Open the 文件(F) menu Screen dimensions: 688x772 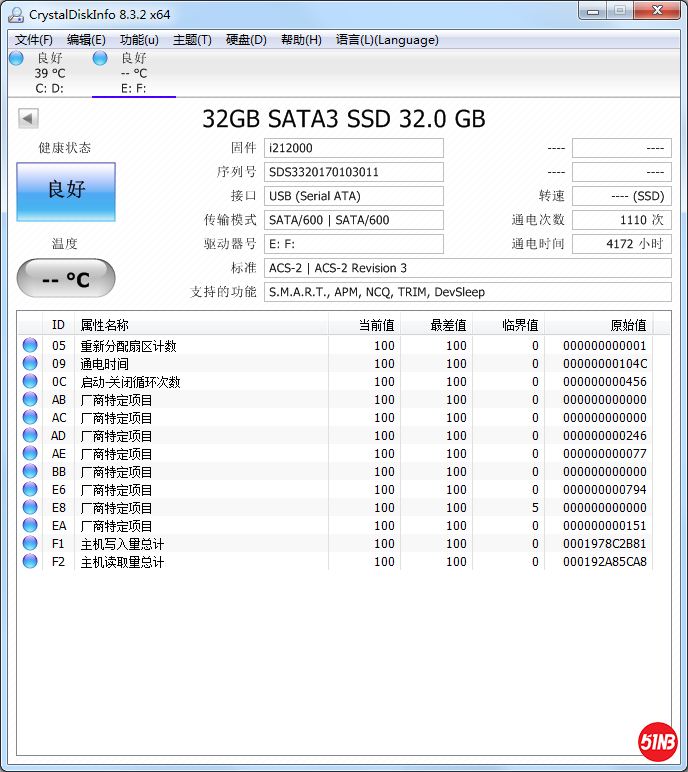[34, 40]
